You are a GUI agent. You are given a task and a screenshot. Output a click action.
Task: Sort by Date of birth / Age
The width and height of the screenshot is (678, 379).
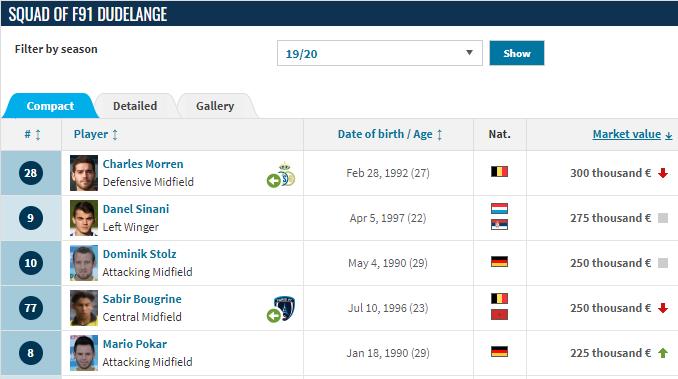(390, 134)
